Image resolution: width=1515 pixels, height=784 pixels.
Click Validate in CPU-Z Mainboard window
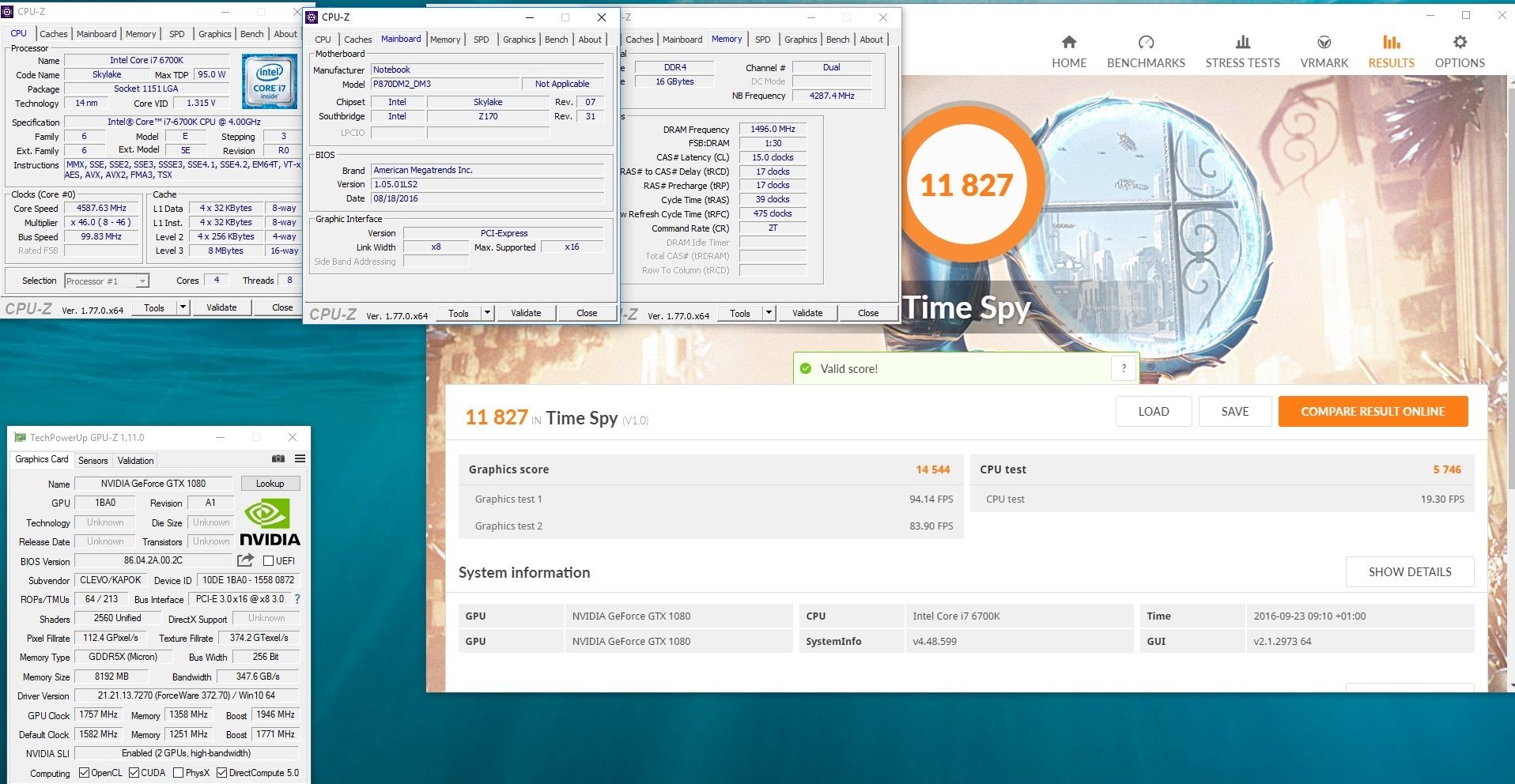526,313
